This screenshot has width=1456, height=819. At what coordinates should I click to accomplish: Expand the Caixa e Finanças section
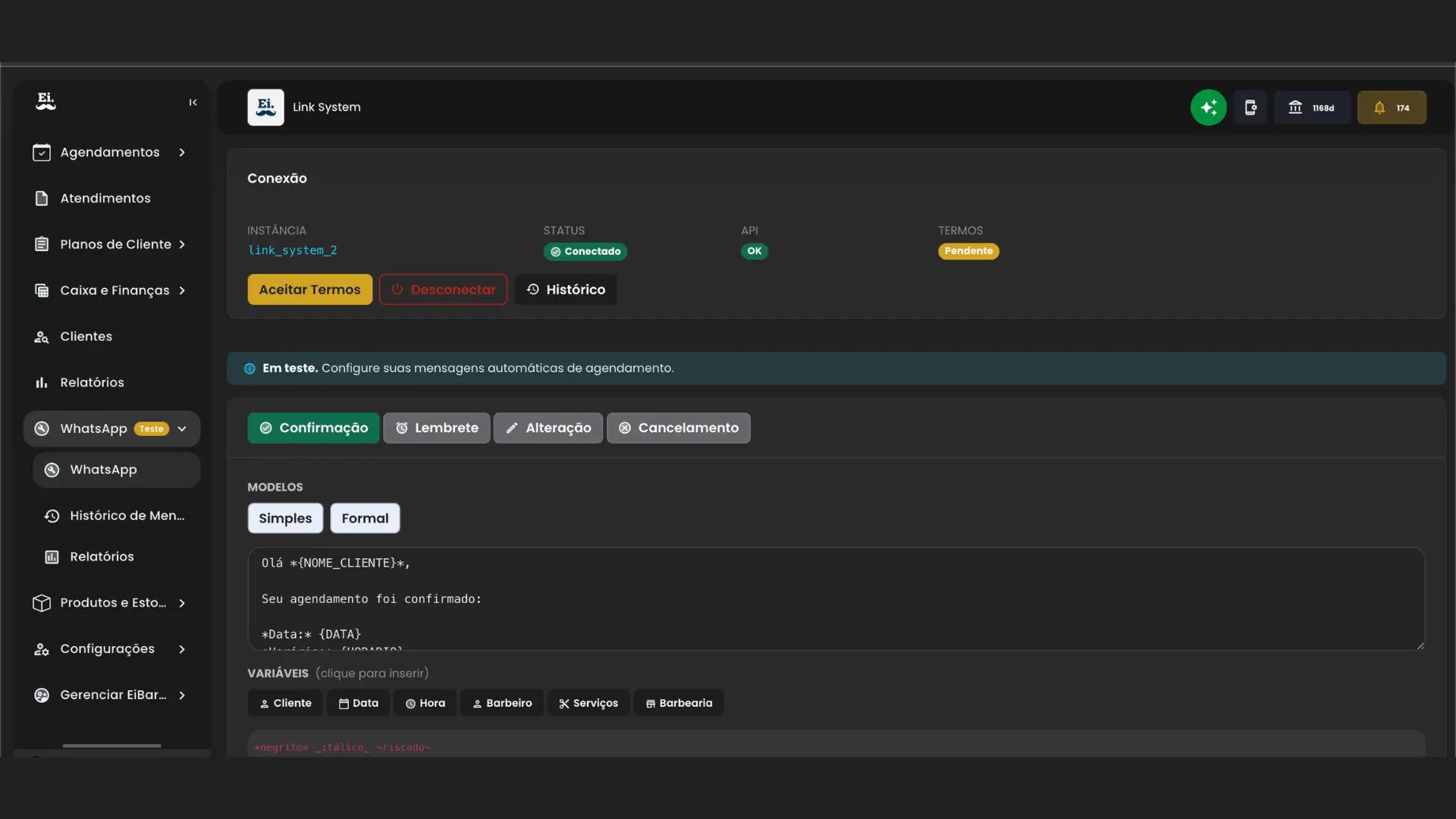point(182,290)
